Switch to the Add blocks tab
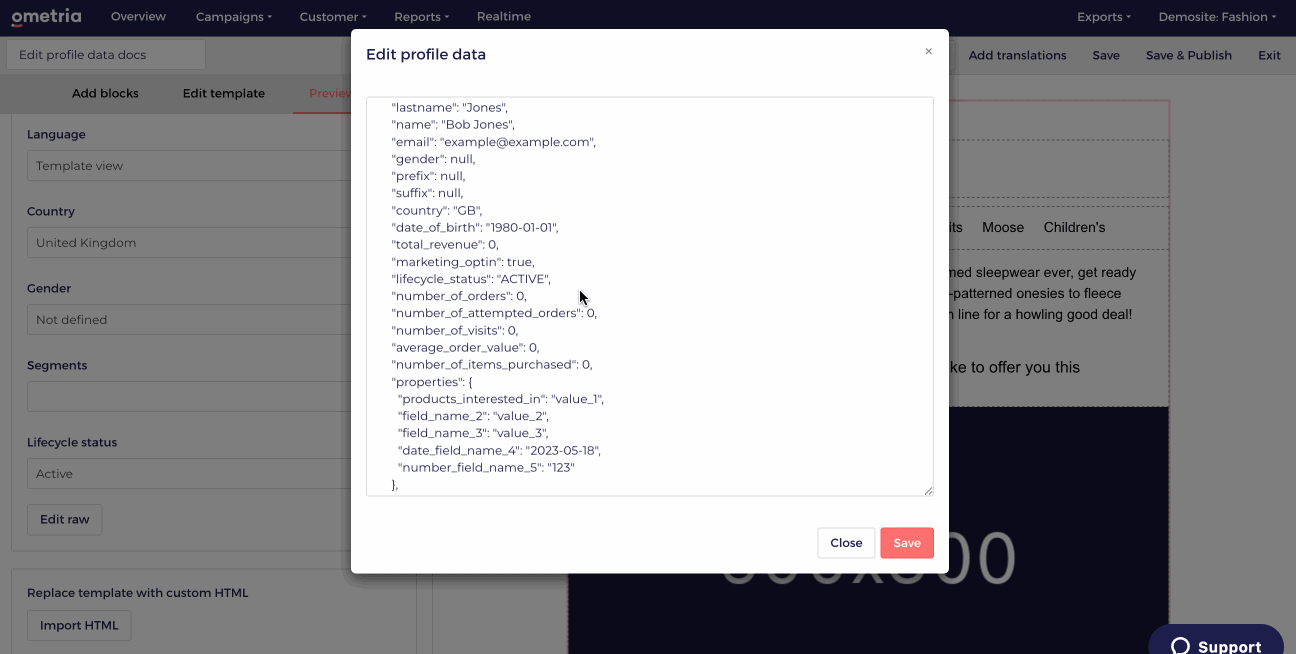1296x654 pixels. 105,92
